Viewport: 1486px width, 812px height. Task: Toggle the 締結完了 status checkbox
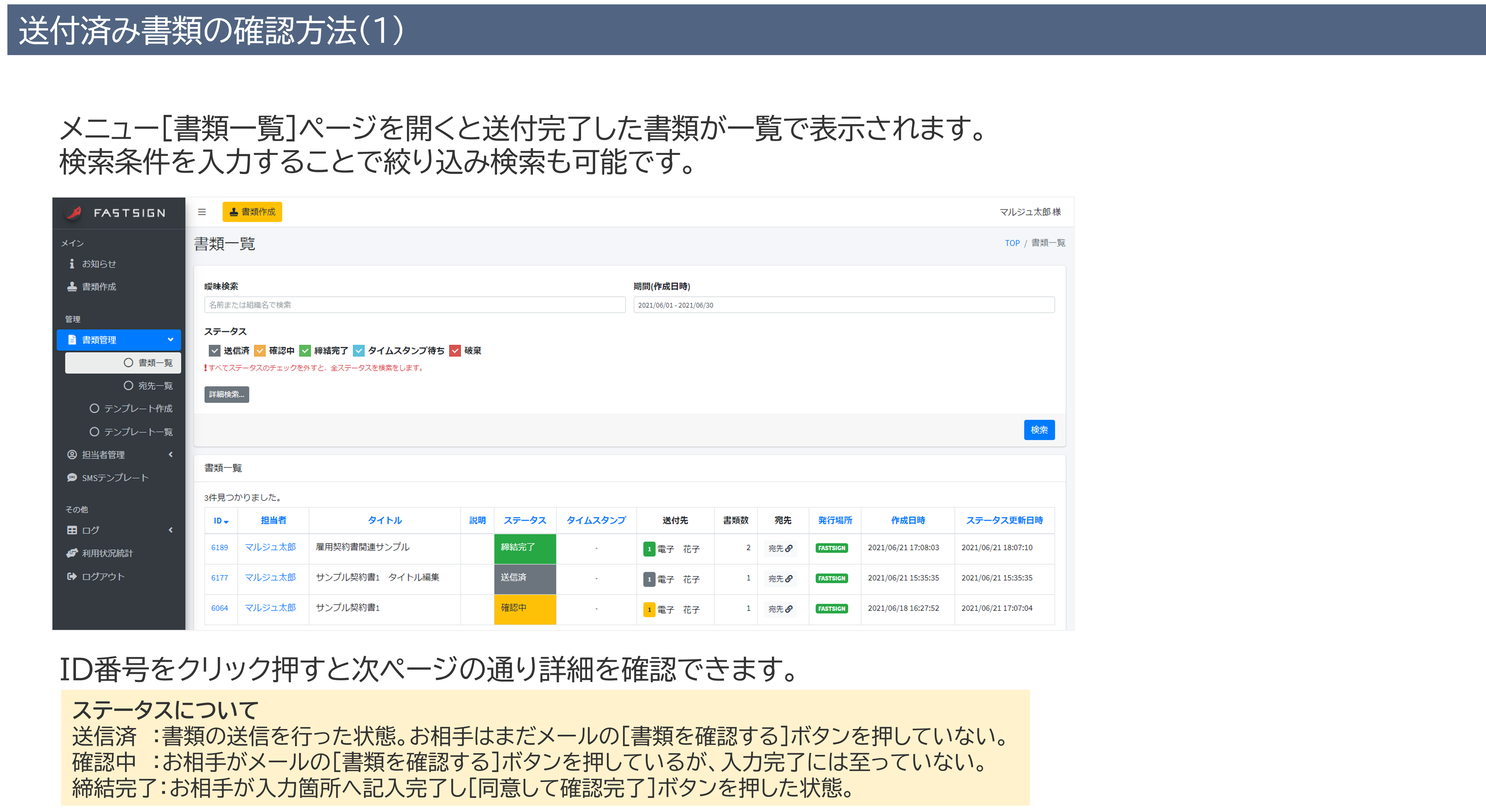305,351
